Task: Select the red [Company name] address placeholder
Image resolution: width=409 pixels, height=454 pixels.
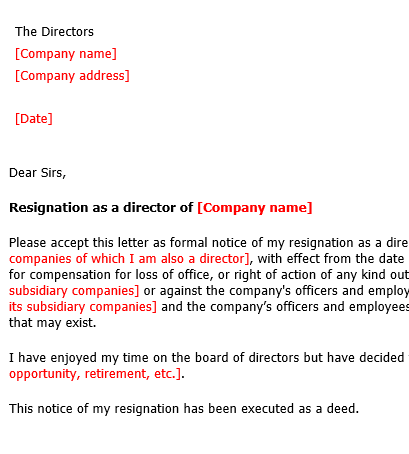Action: click(x=66, y=54)
